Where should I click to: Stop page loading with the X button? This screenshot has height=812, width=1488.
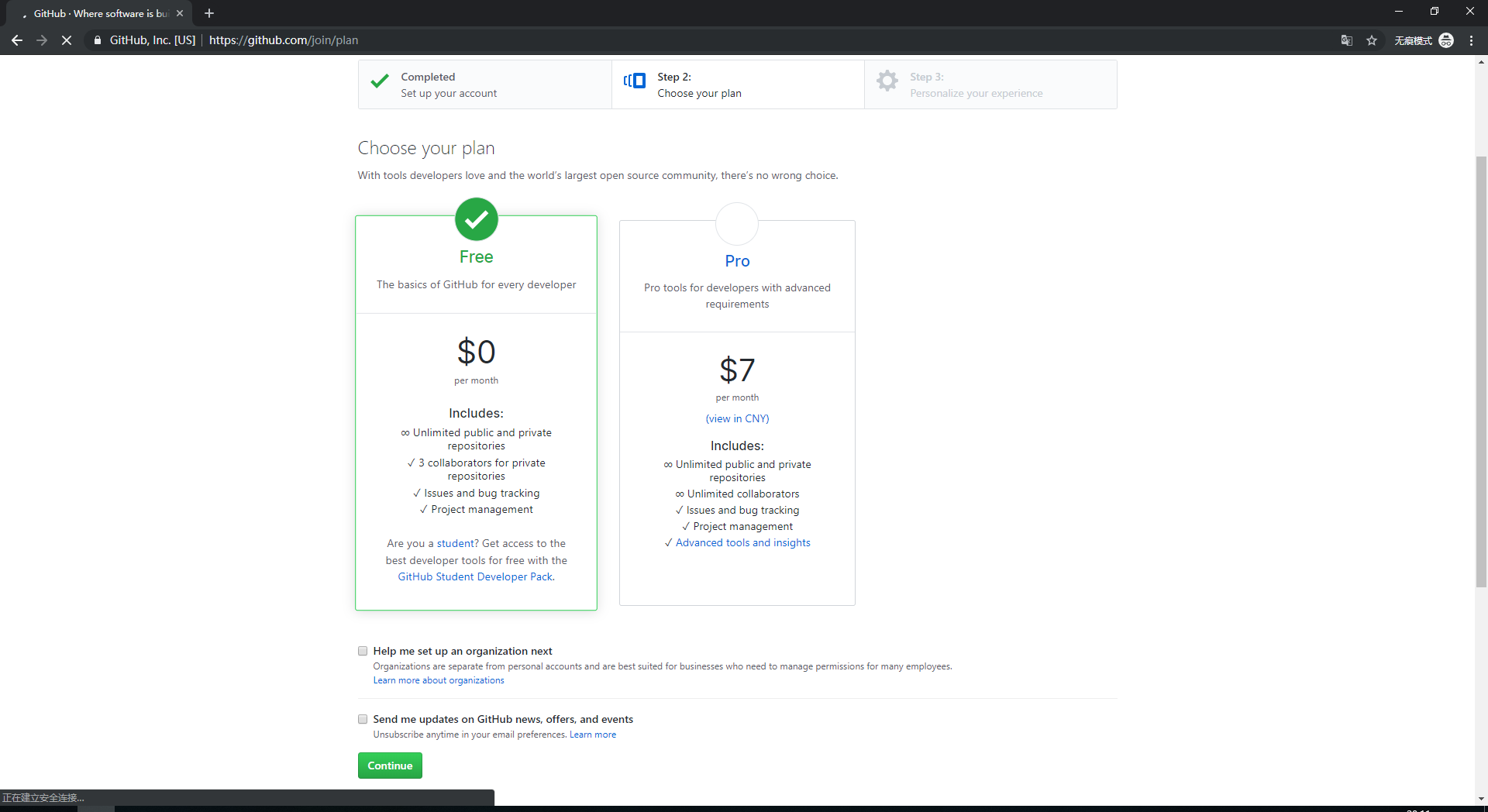[x=67, y=40]
